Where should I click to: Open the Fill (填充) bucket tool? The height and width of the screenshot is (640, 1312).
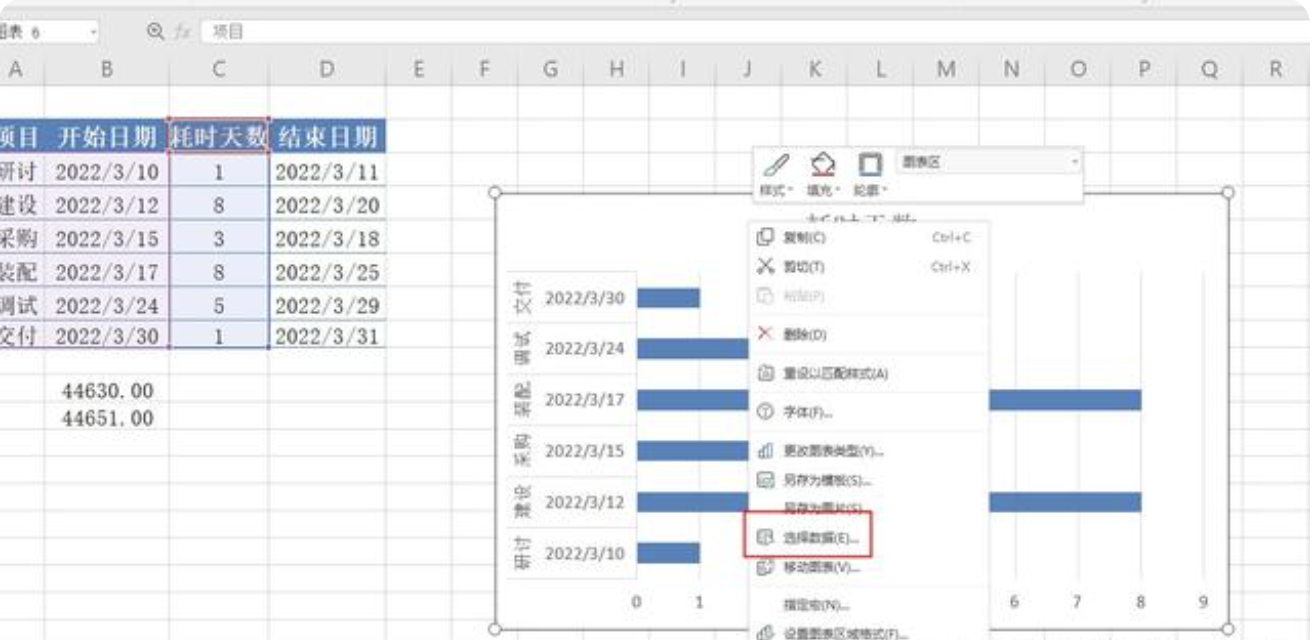pyautogui.click(x=822, y=173)
